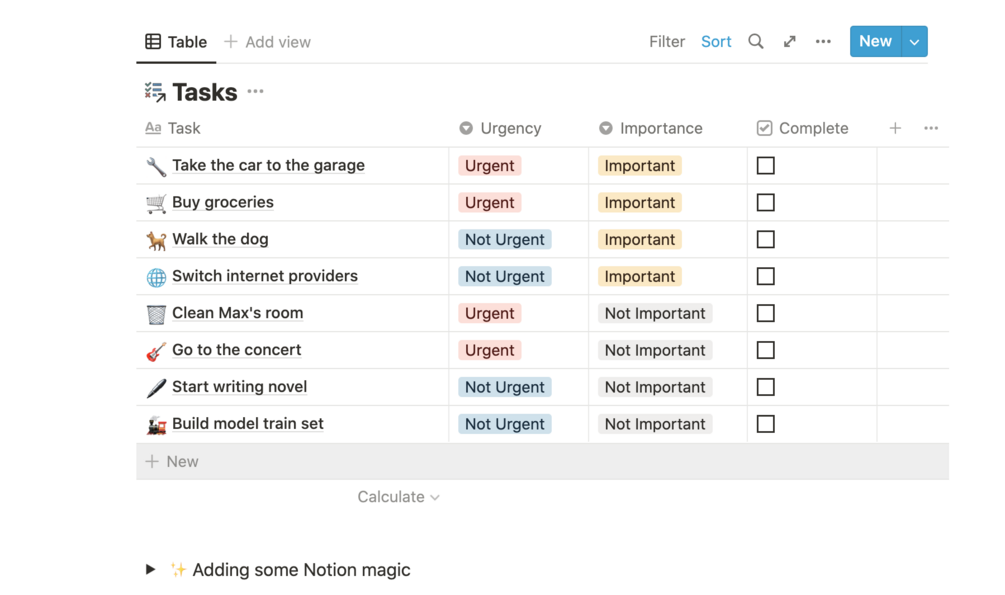Click the plus icon to add column

895,128
